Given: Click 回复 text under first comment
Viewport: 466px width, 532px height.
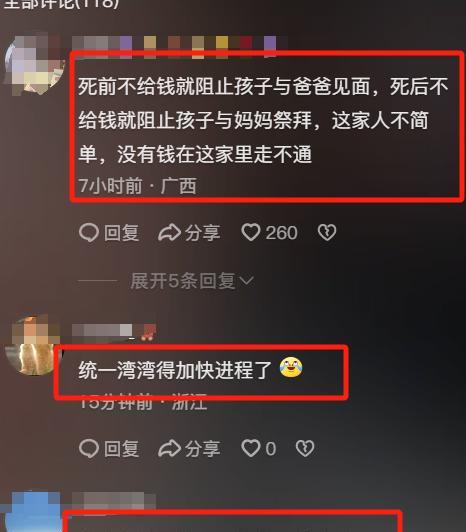Looking at the screenshot, I should 122,233.
